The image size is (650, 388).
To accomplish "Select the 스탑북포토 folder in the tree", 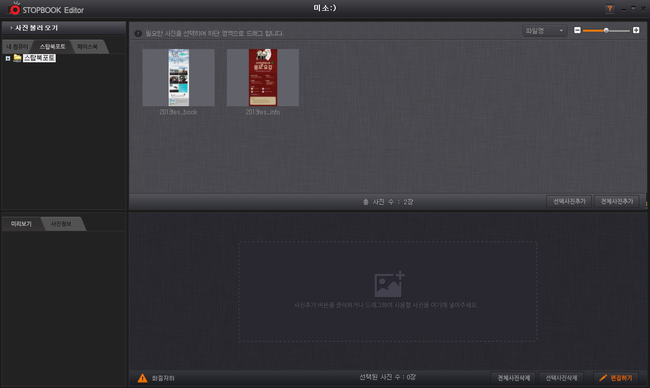I will click(39, 58).
